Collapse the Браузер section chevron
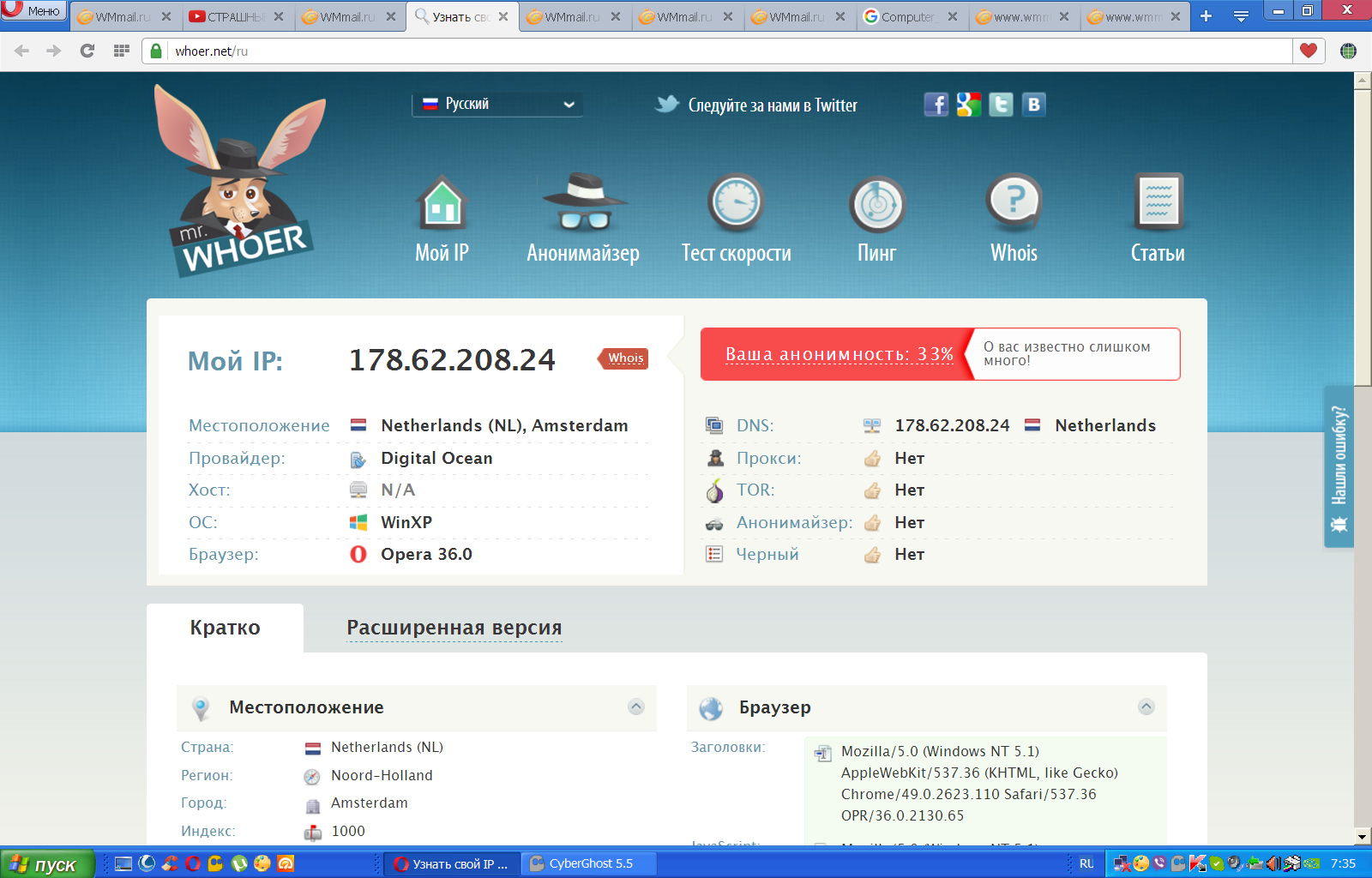The image size is (1372, 878). pos(1146,707)
